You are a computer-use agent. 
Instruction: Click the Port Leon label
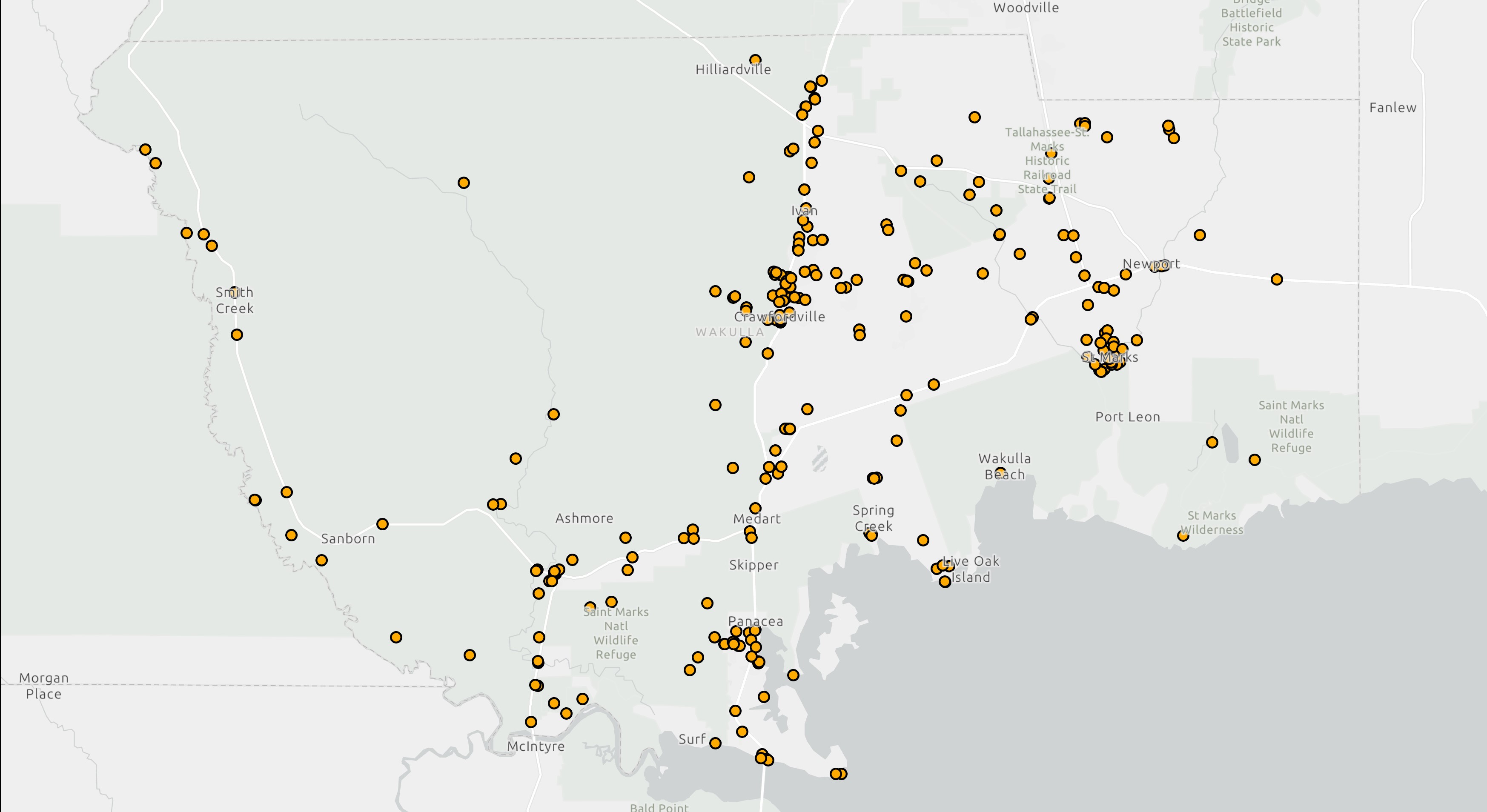click(x=1127, y=417)
